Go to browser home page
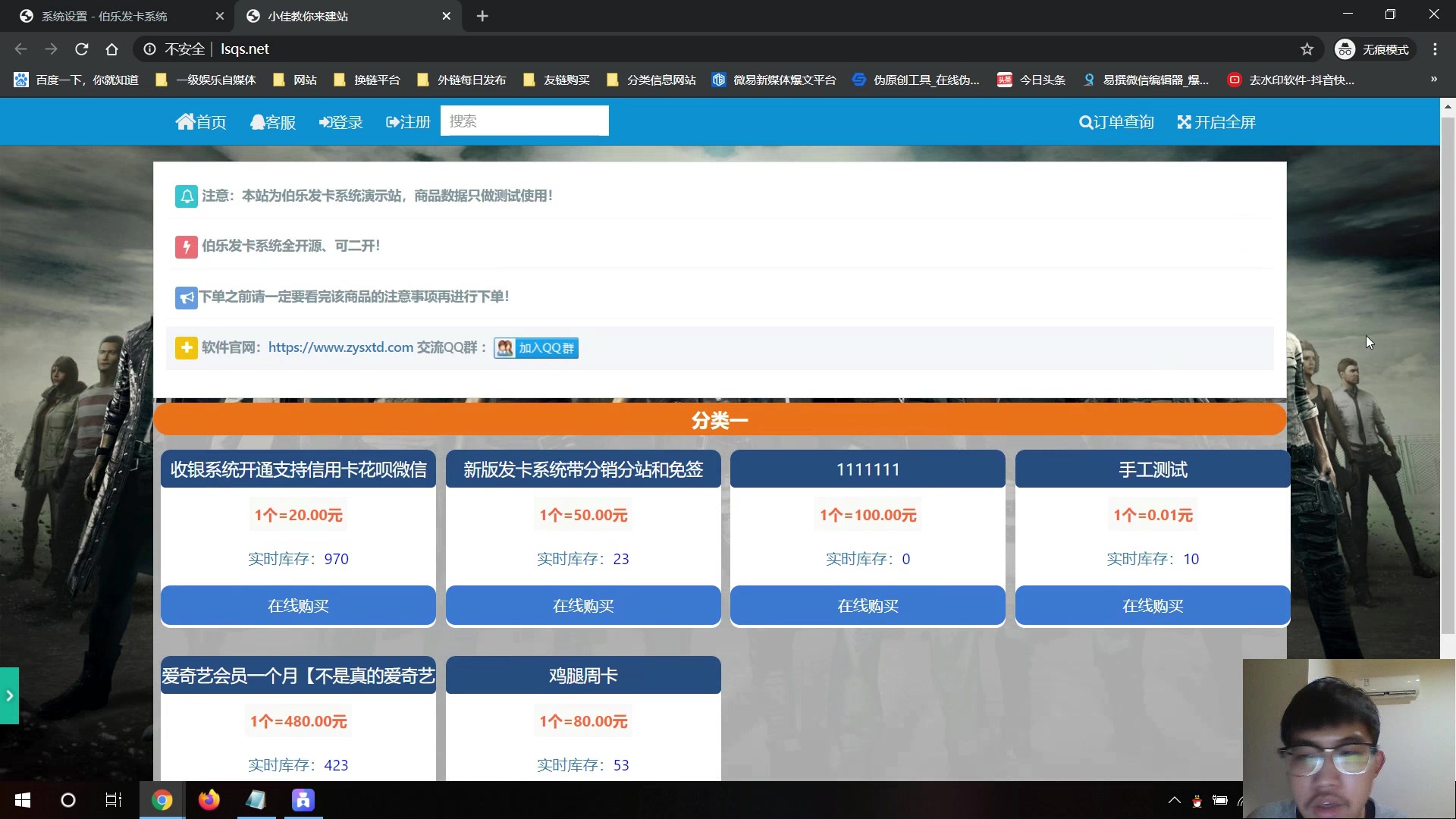The image size is (1456, 819). (x=111, y=49)
